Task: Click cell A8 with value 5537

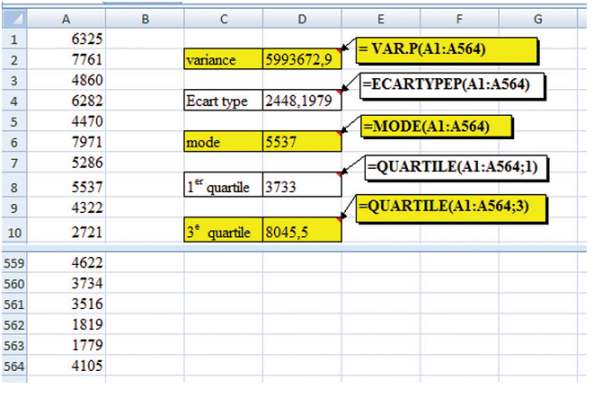Action: tap(66, 185)
